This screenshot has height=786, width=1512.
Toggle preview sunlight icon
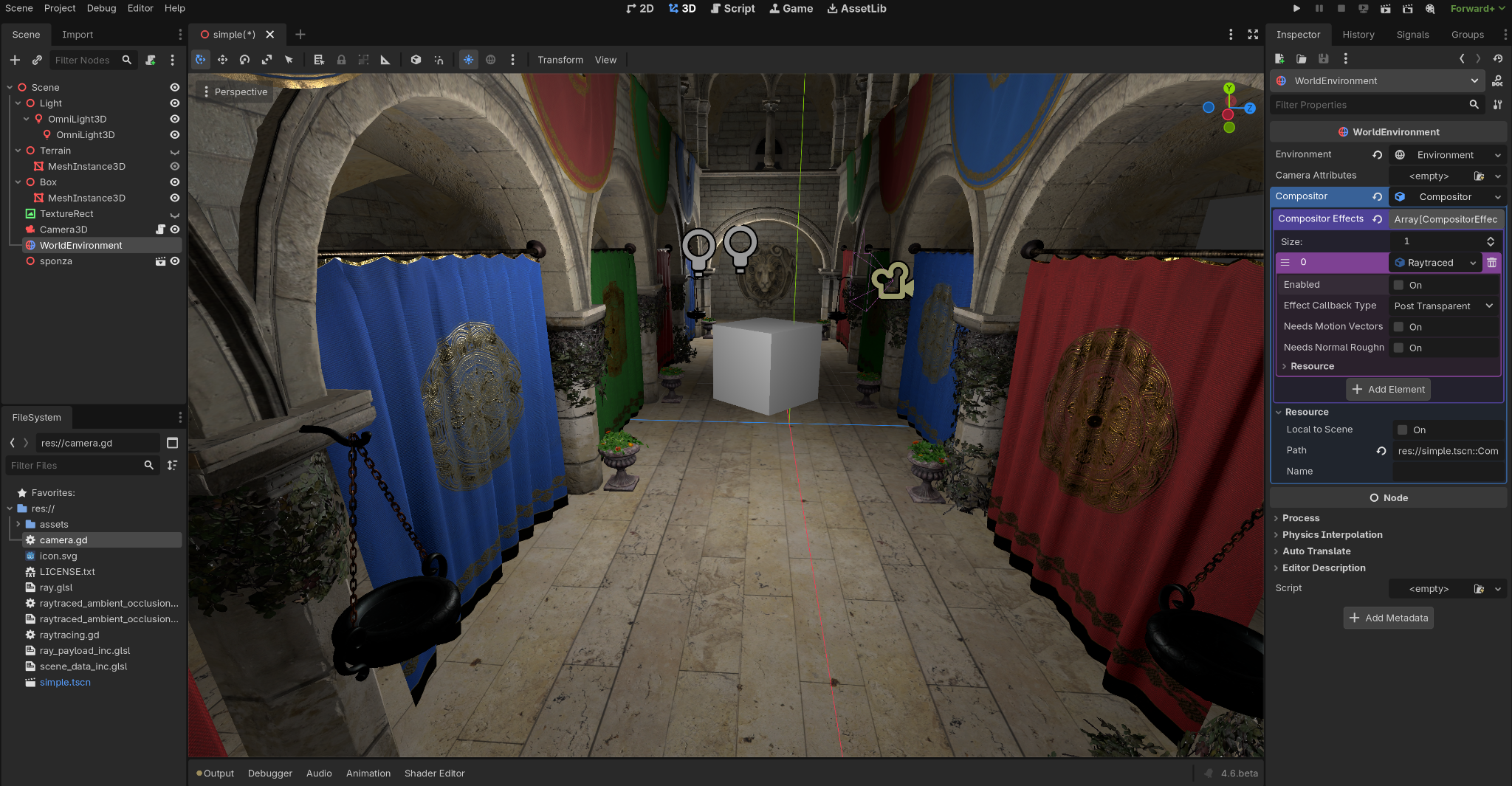click(469, 60)
